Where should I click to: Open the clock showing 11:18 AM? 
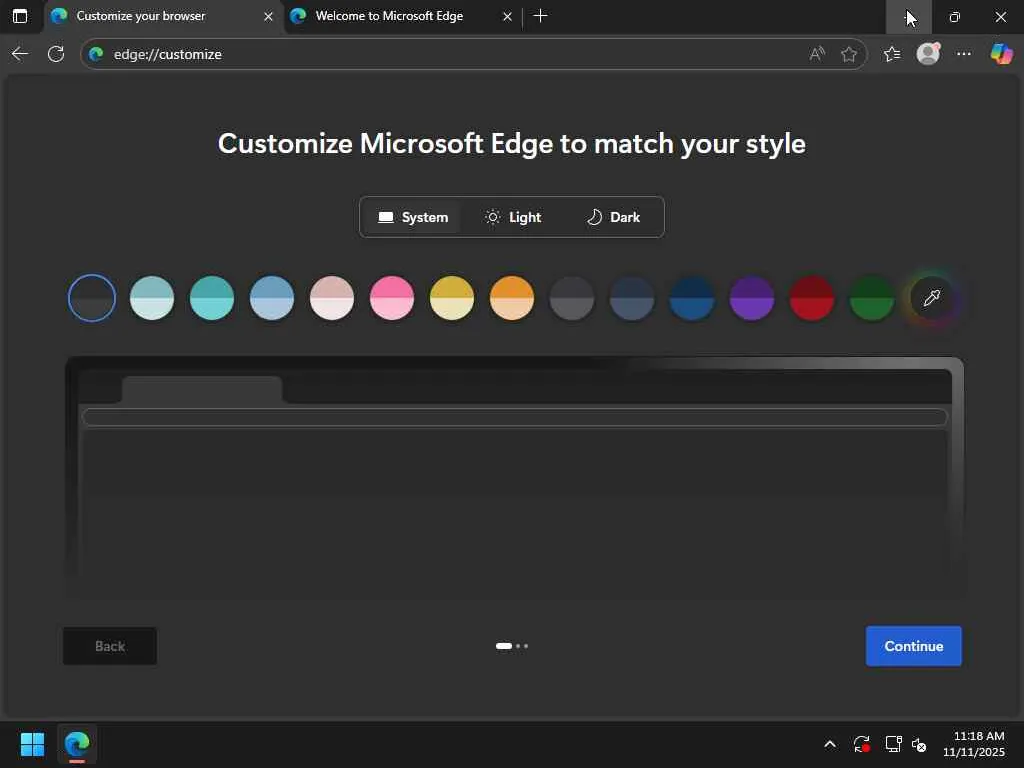(x=974, y=744)
